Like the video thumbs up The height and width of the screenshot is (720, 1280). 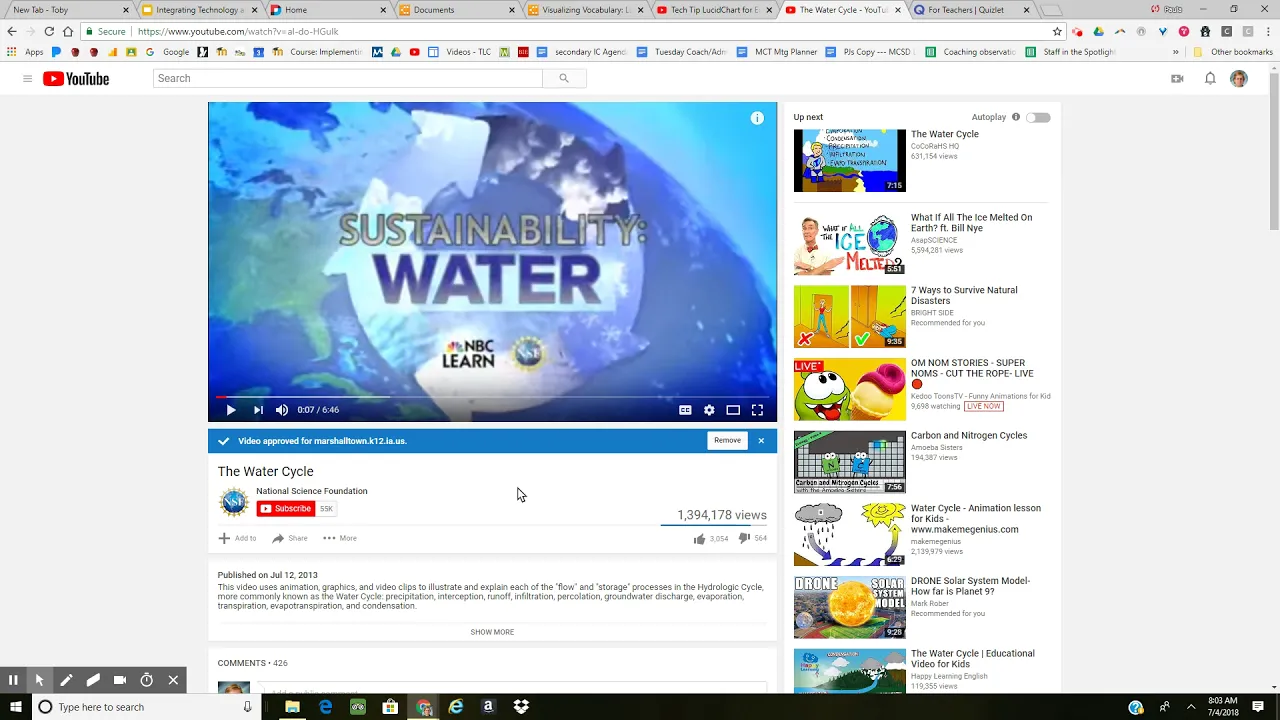coord(710,538)
